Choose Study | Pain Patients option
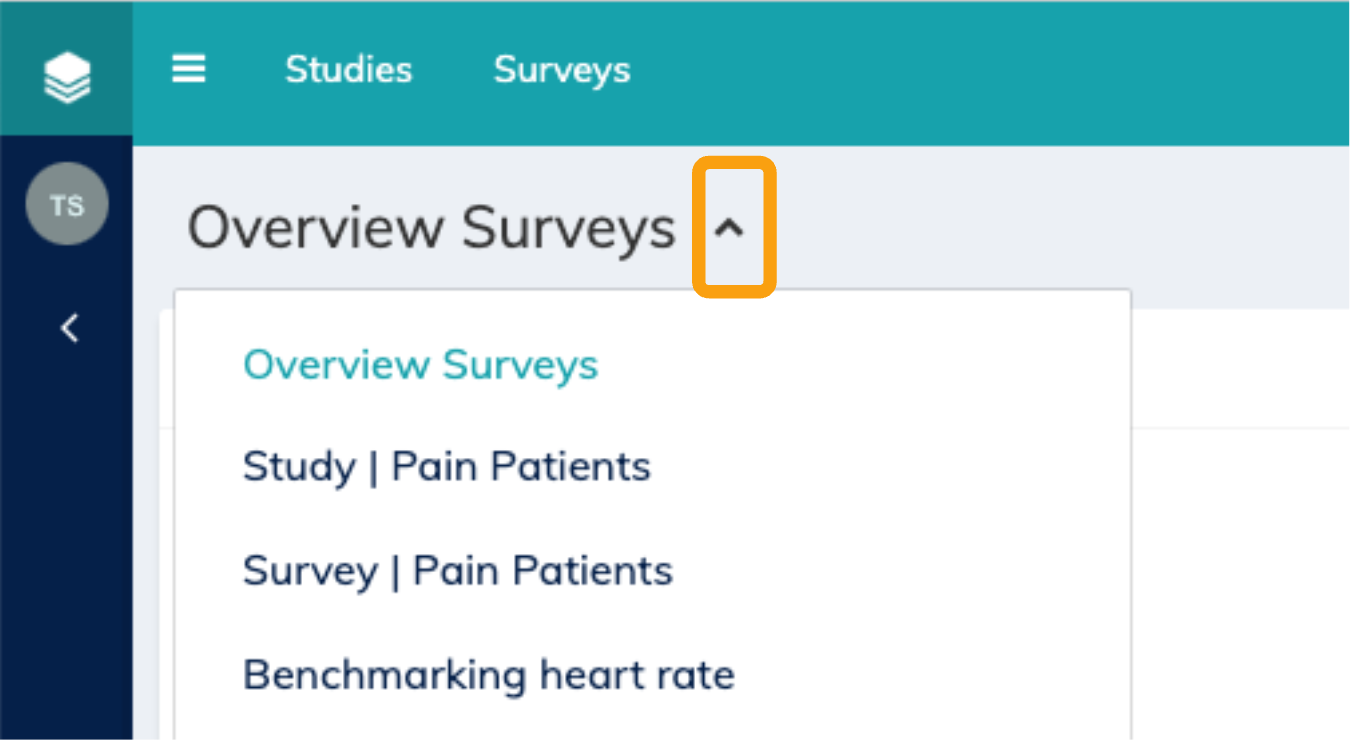The width and height of the screenshot is (1350, 740). click(446, 467)
